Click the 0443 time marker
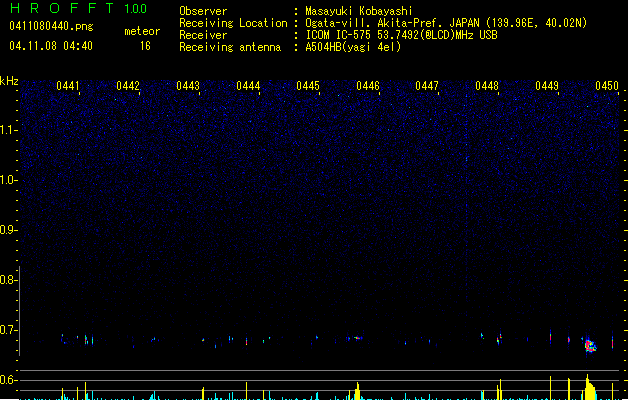This screenshot has width=629, height=400. (188, 86)
